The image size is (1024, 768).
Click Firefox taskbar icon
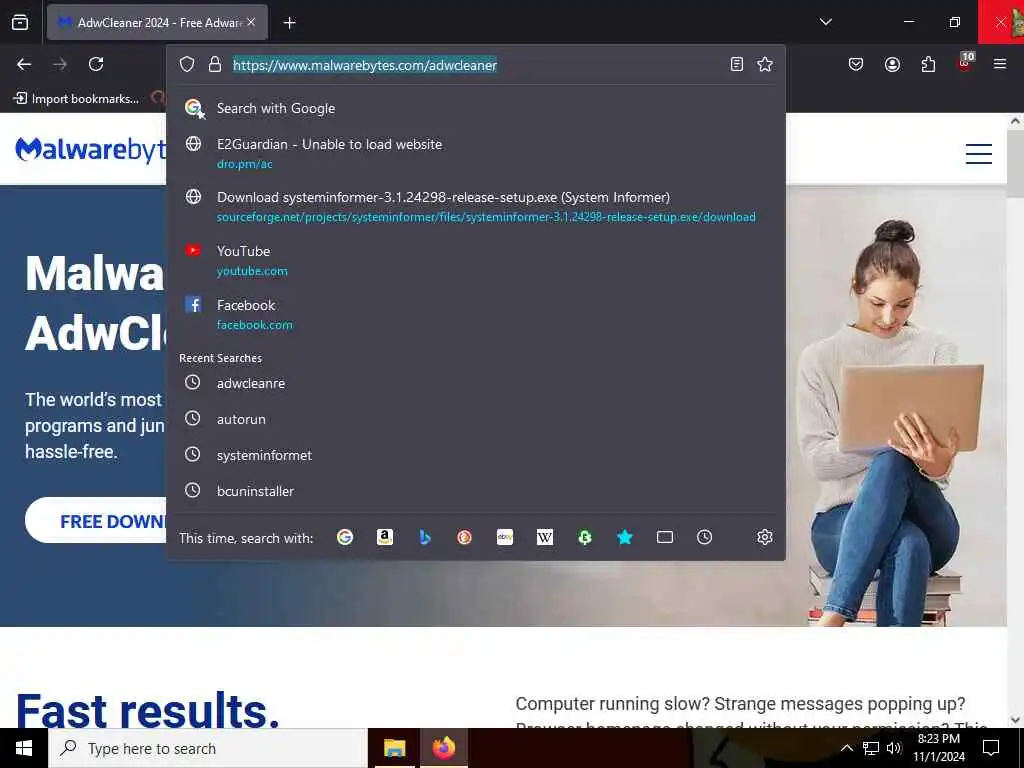443,748
